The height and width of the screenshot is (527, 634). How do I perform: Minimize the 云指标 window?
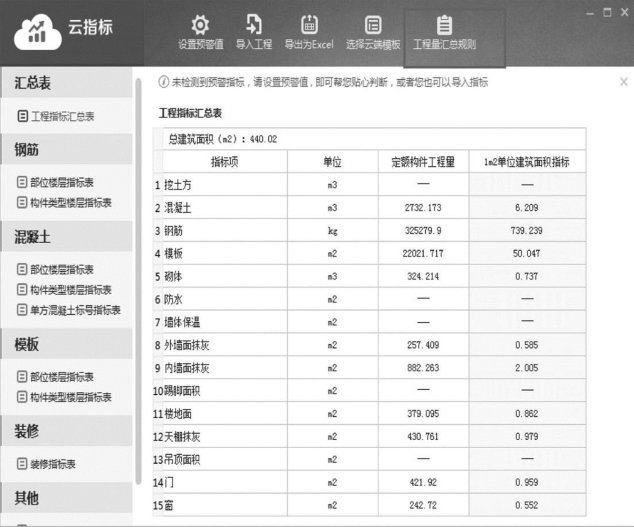[x=590, y=14]
